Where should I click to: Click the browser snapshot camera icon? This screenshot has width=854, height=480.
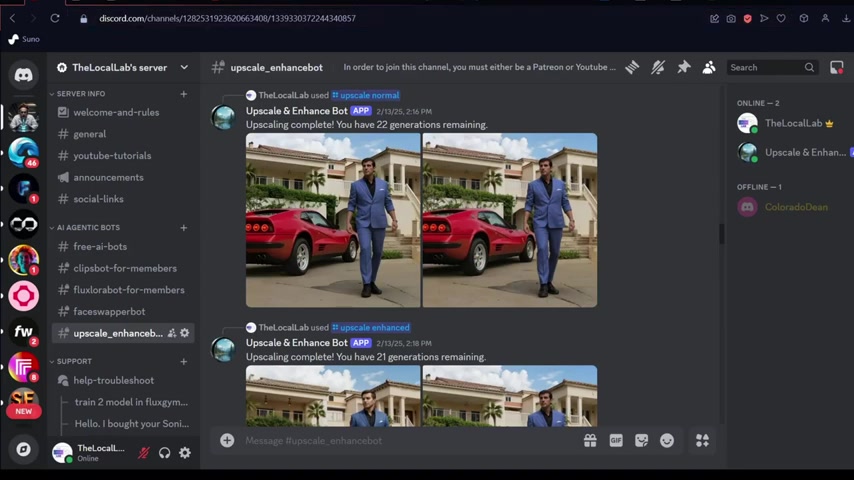pos(731,19)
